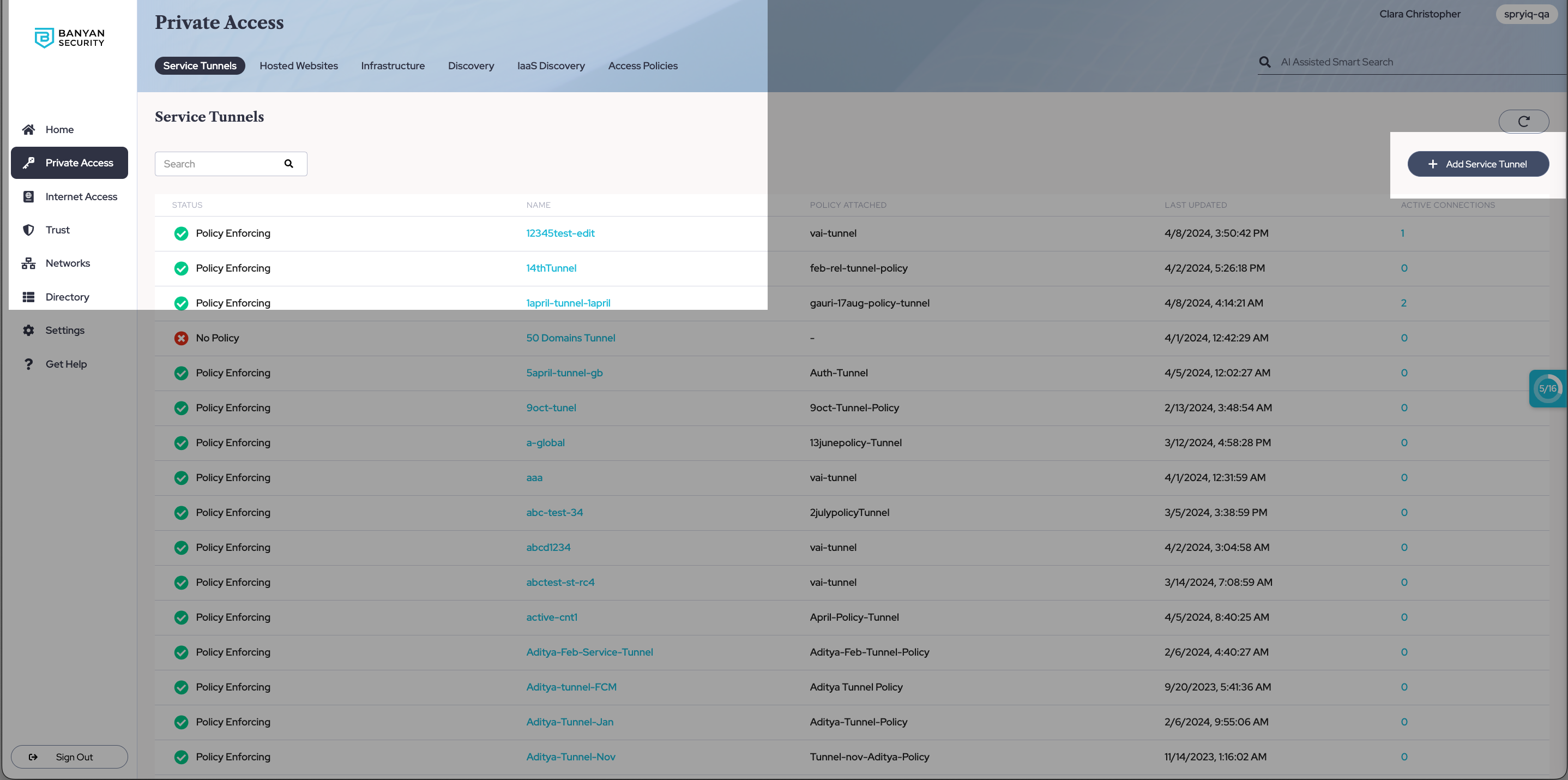Click the Add Service Tunnel button
This screenshot has width=1568, height=780.
[x=1477, y=164]
